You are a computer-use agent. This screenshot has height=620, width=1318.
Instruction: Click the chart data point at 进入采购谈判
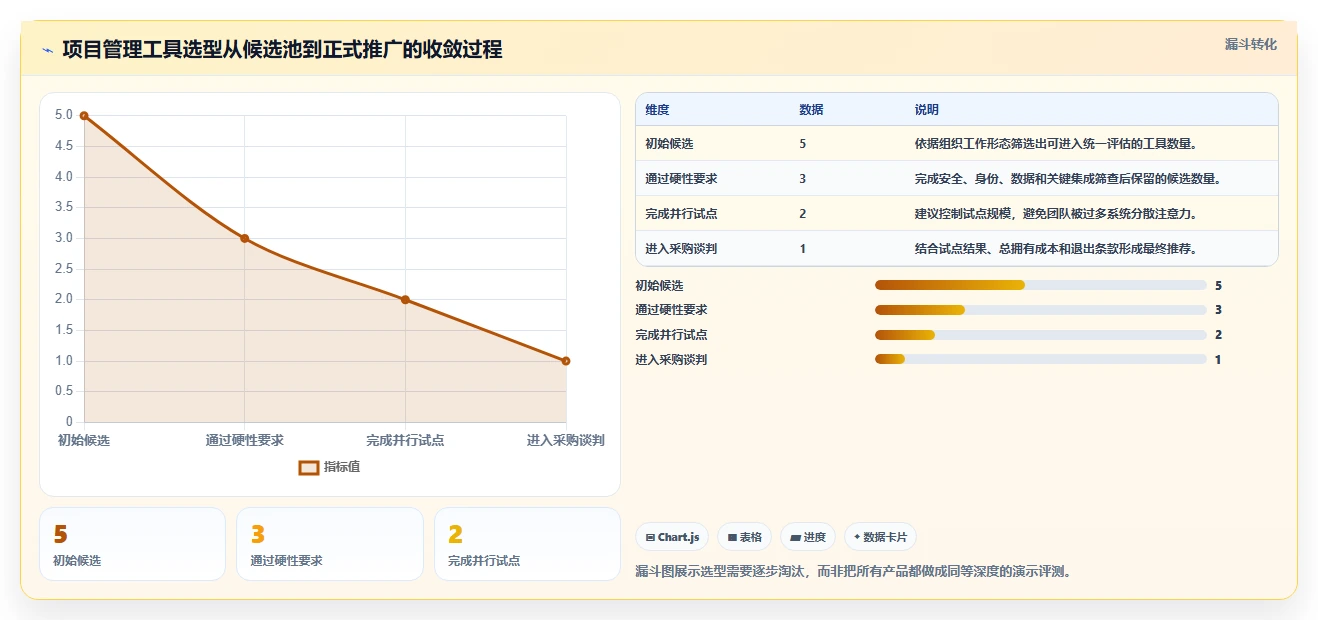coord(566,361)
